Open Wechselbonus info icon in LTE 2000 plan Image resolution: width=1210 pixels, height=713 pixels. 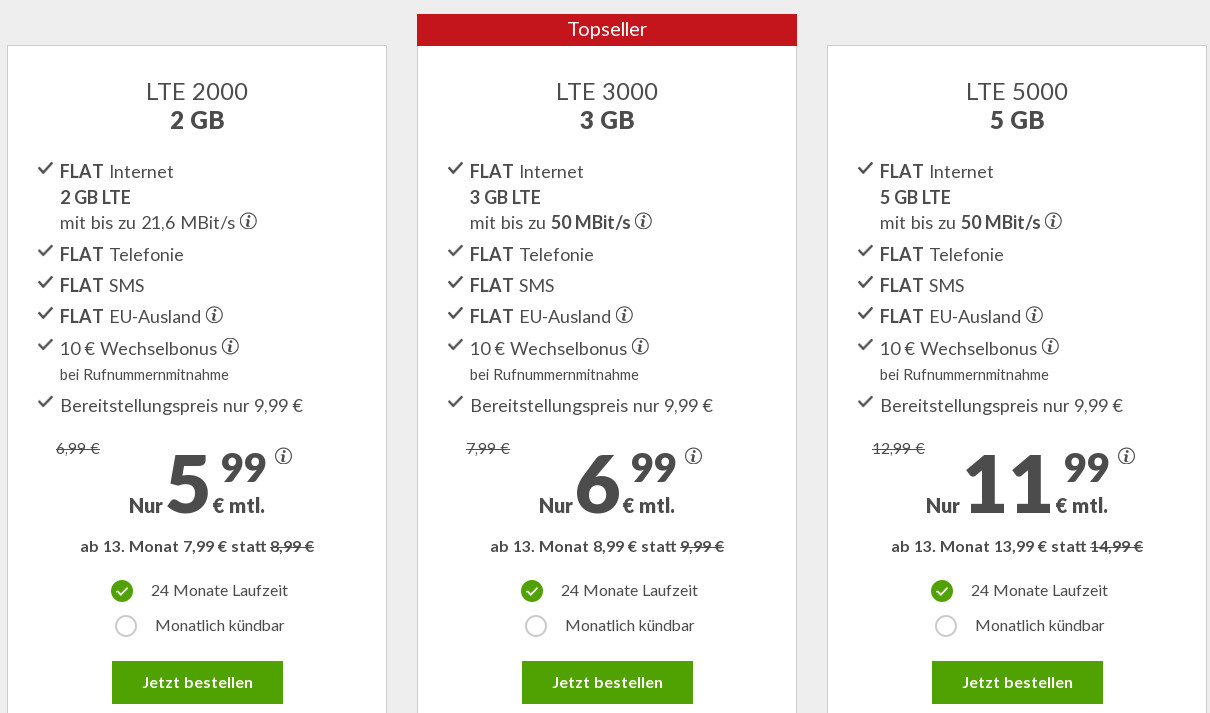pos(230,347)
